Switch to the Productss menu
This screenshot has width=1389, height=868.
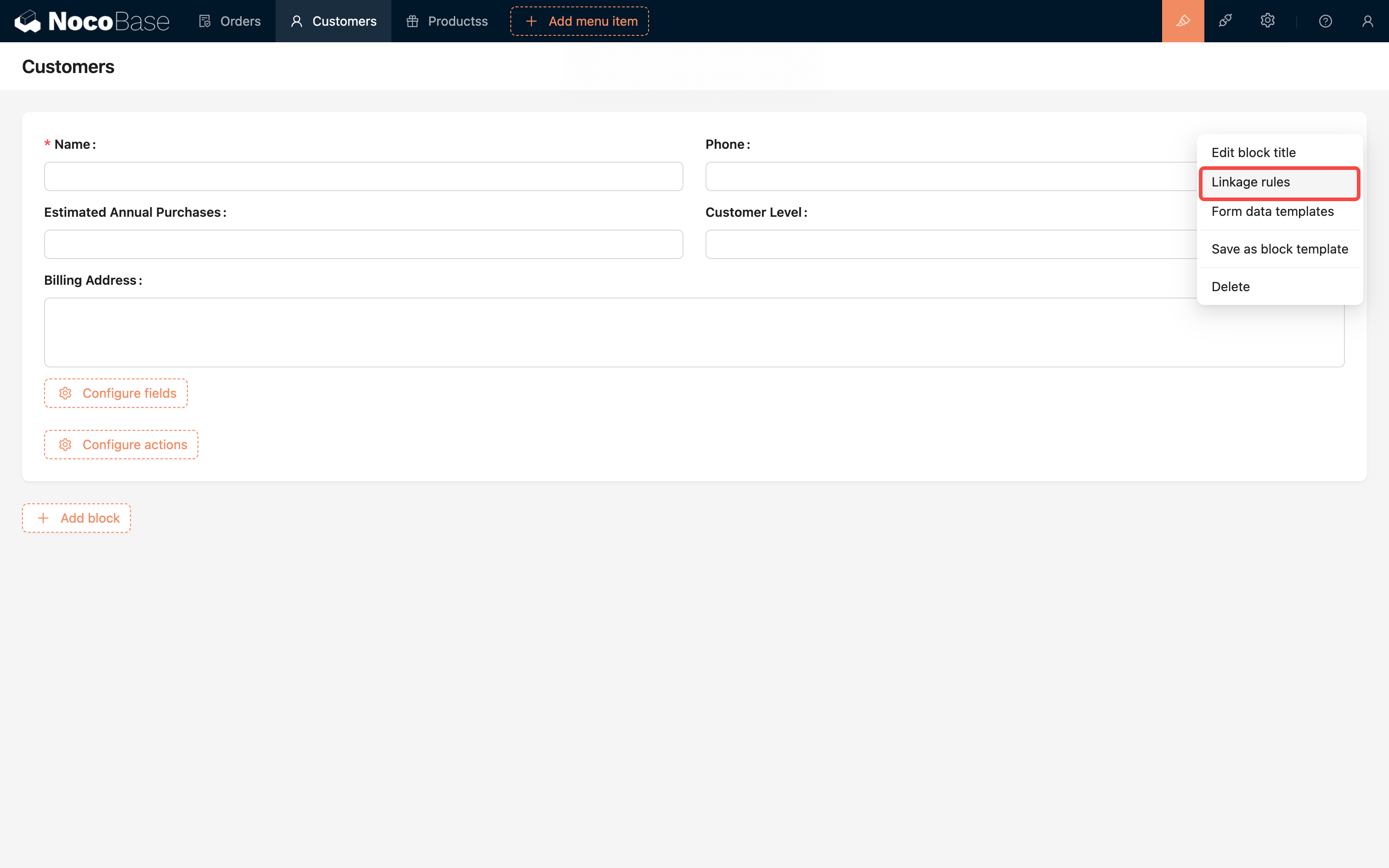click(447, 21)
